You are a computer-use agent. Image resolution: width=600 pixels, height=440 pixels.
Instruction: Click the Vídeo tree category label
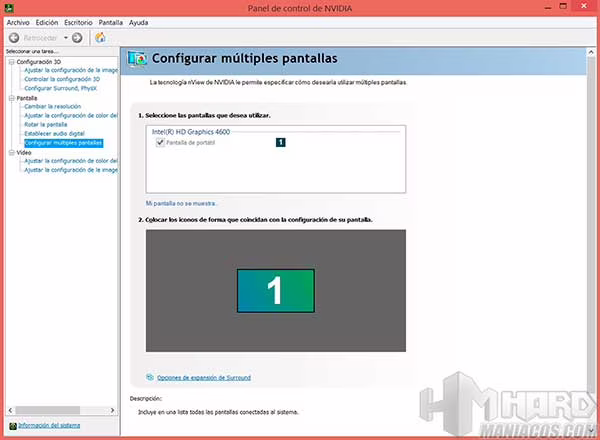pyautogui.click(x=24, y=152)
